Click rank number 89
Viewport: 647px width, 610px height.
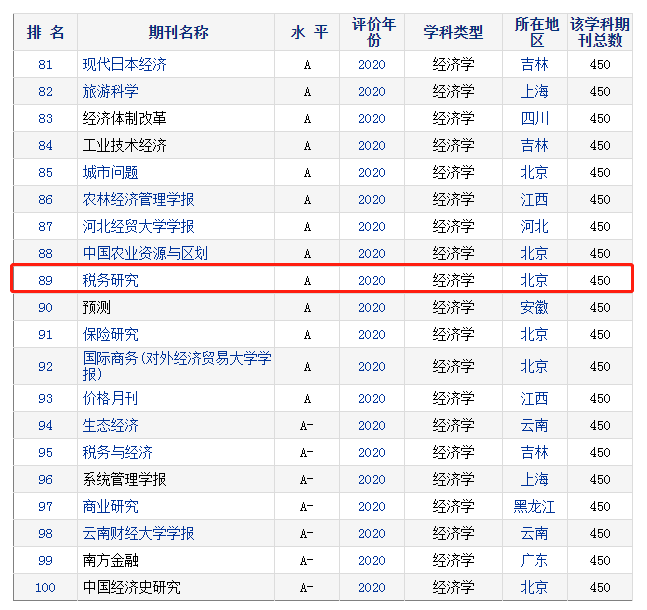[45, 281]
